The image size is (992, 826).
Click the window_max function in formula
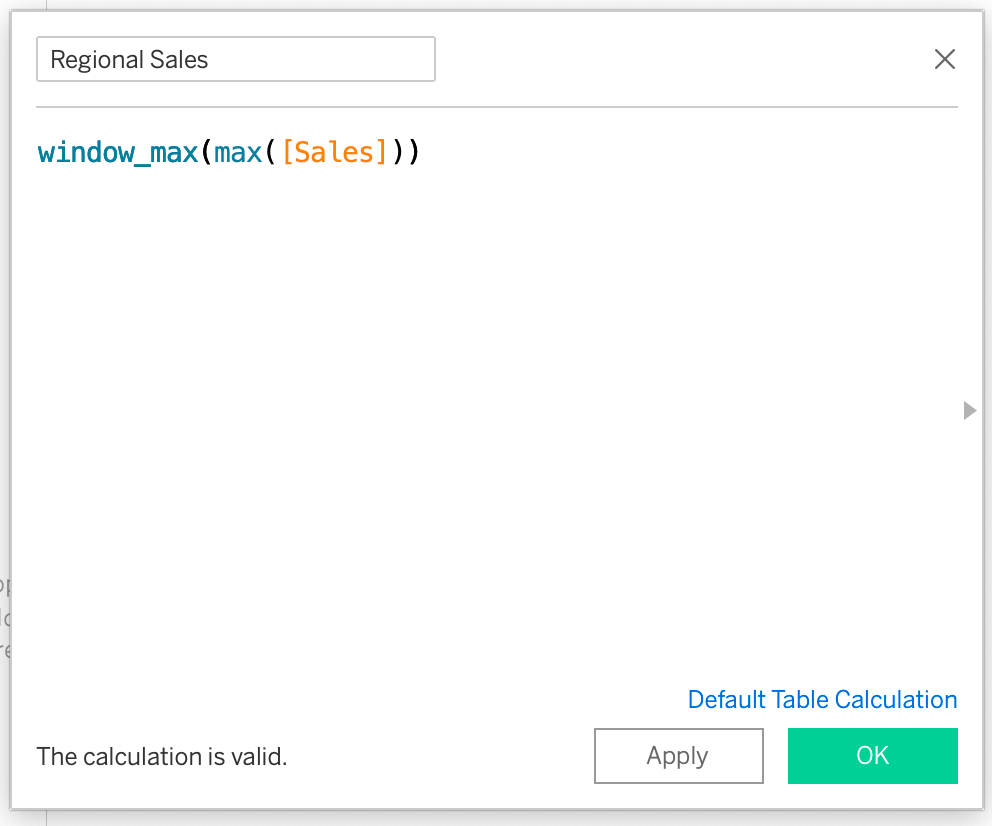click(x=117, y=153)
